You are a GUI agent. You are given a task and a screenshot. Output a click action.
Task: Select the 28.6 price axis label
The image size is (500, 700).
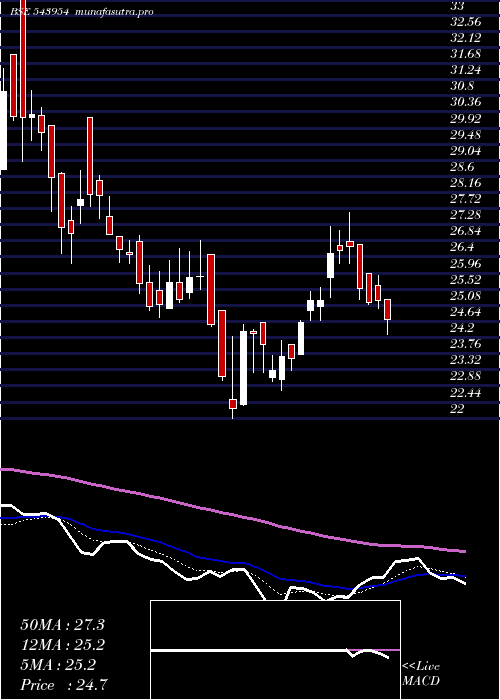[x=462, y=167]
